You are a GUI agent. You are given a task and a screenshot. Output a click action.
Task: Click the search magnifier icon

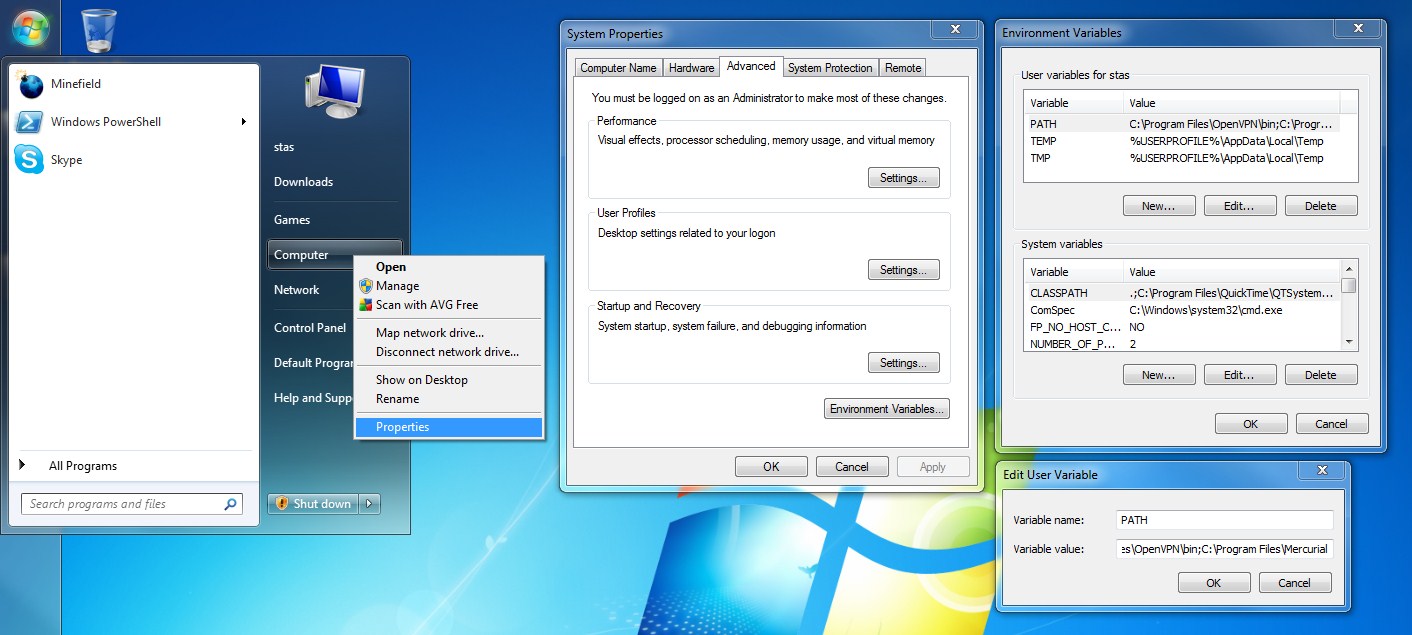tap(230, 504)
